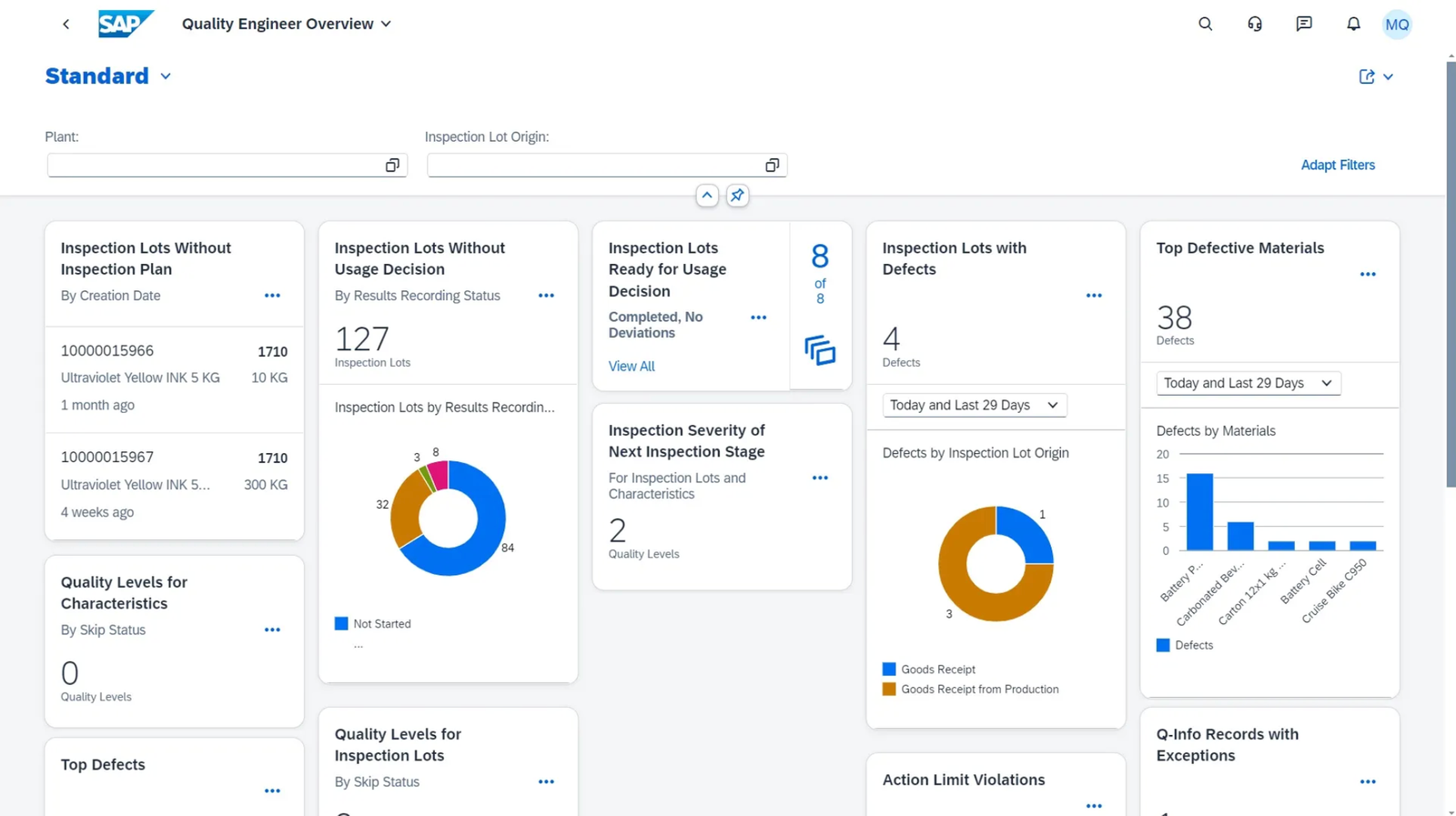Collapse the filter header with the up arrow

(707, 196)
